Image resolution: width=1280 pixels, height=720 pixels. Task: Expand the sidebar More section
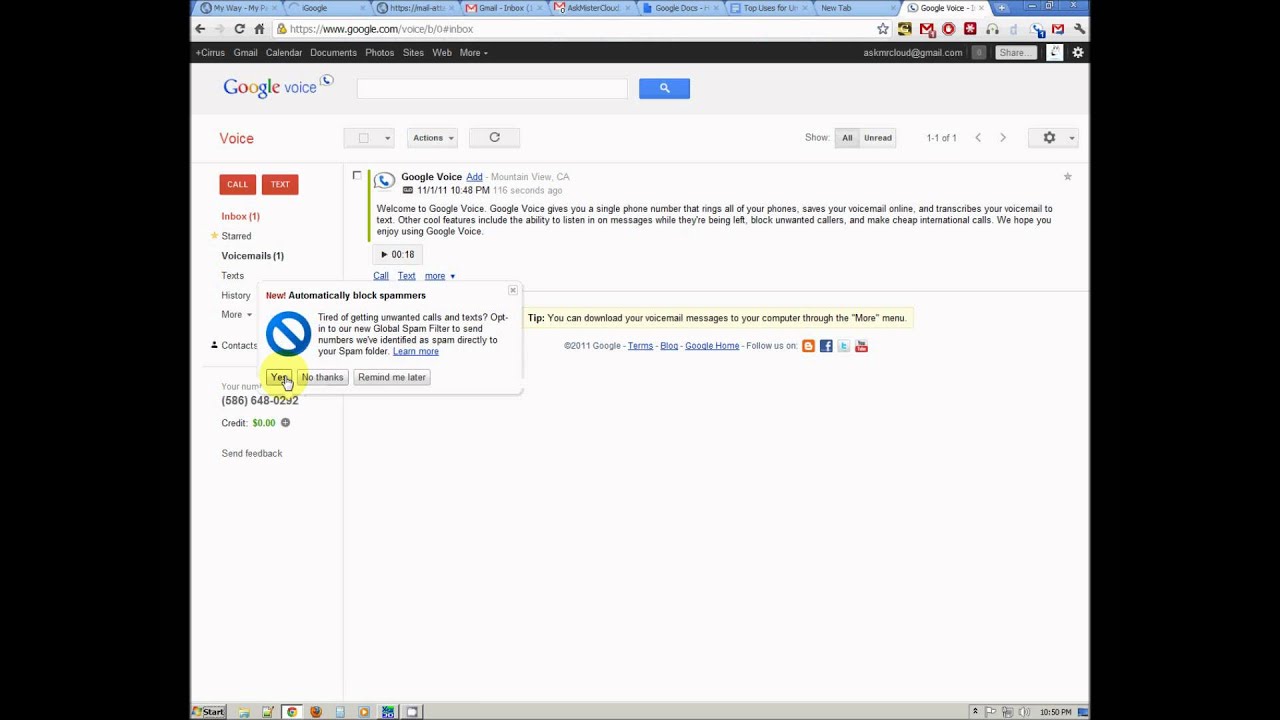point(236,315)
